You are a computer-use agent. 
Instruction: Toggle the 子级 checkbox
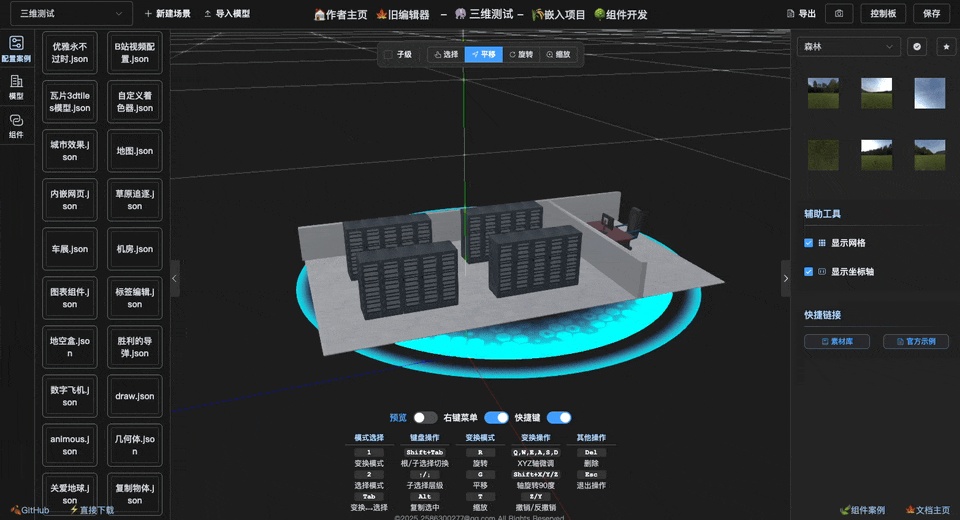[388, 55]
